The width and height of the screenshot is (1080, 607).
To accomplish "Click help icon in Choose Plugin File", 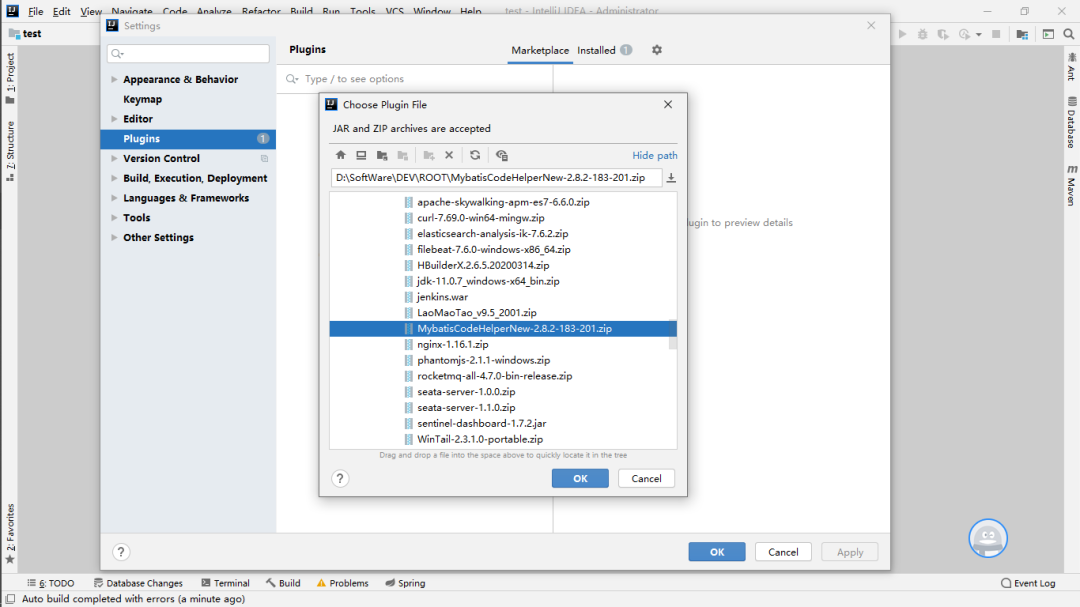I will pos(340,478).
